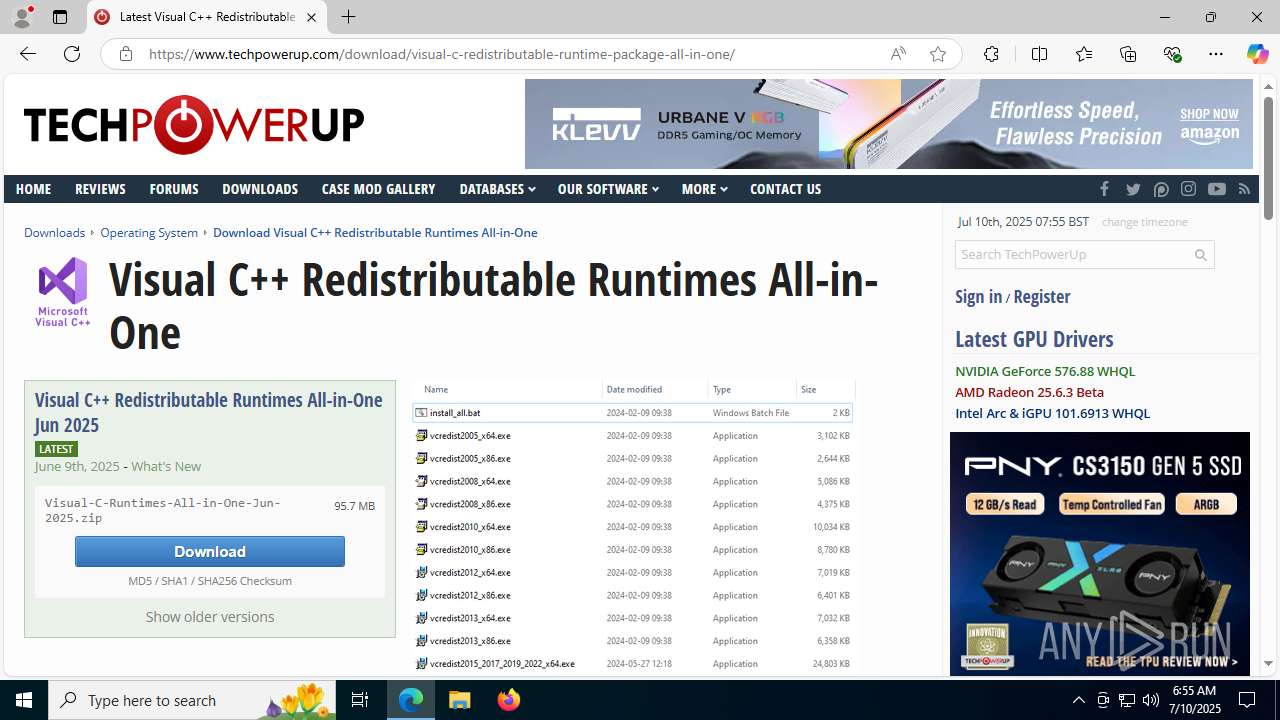Viewport: 1280px width, 720px height.
Task: Close the Latest Visual C++ tab
Action: pos(311,17)
